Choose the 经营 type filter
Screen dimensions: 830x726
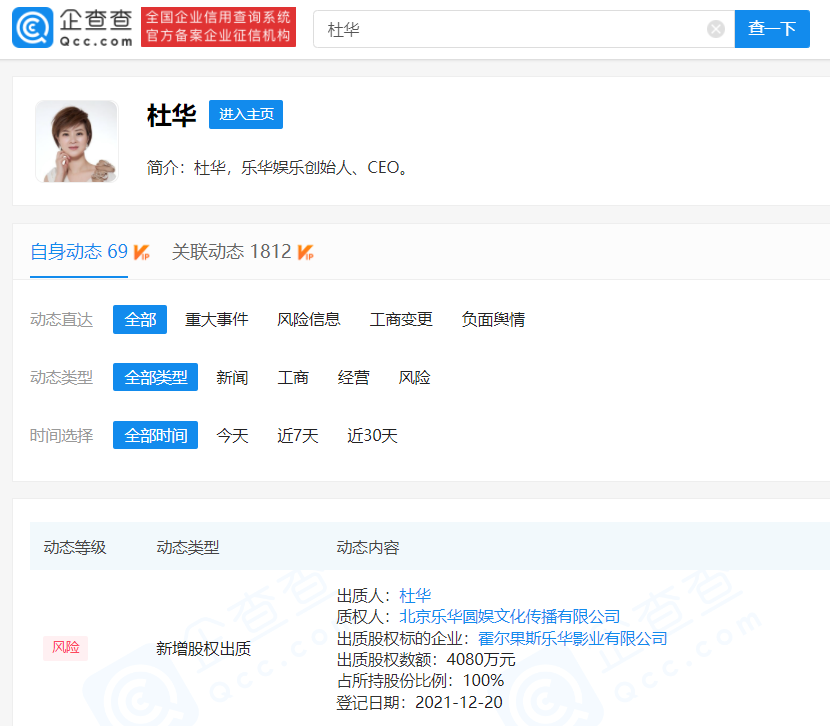pos(354,377)
